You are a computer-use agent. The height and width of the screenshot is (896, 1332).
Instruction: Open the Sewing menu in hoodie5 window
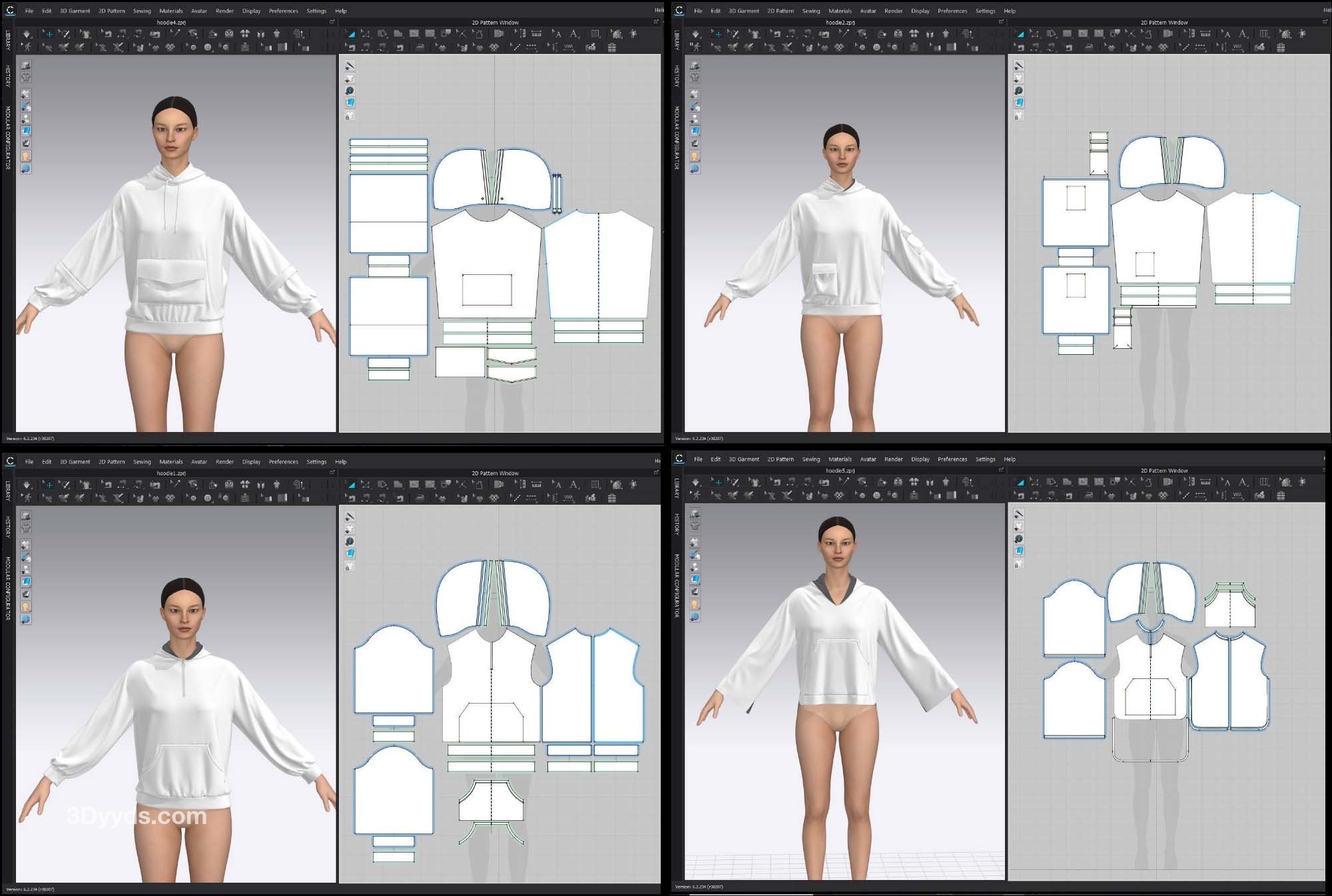(811, 459)
